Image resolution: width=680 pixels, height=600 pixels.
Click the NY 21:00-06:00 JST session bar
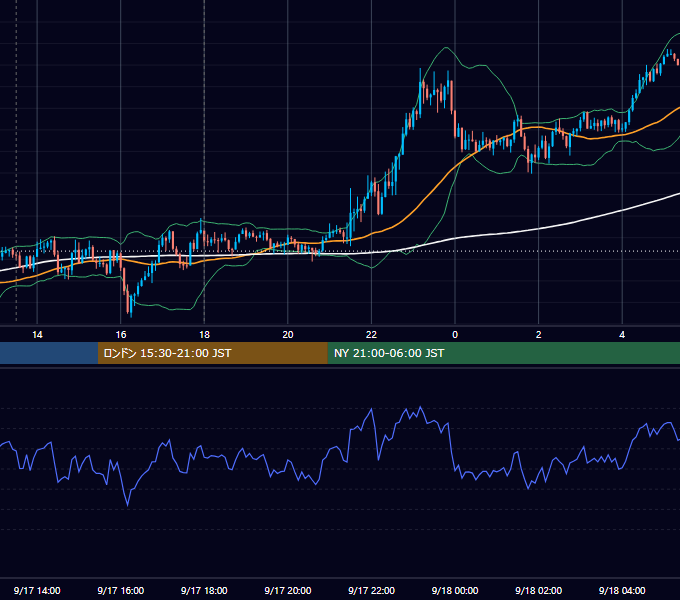pos(503,353)
